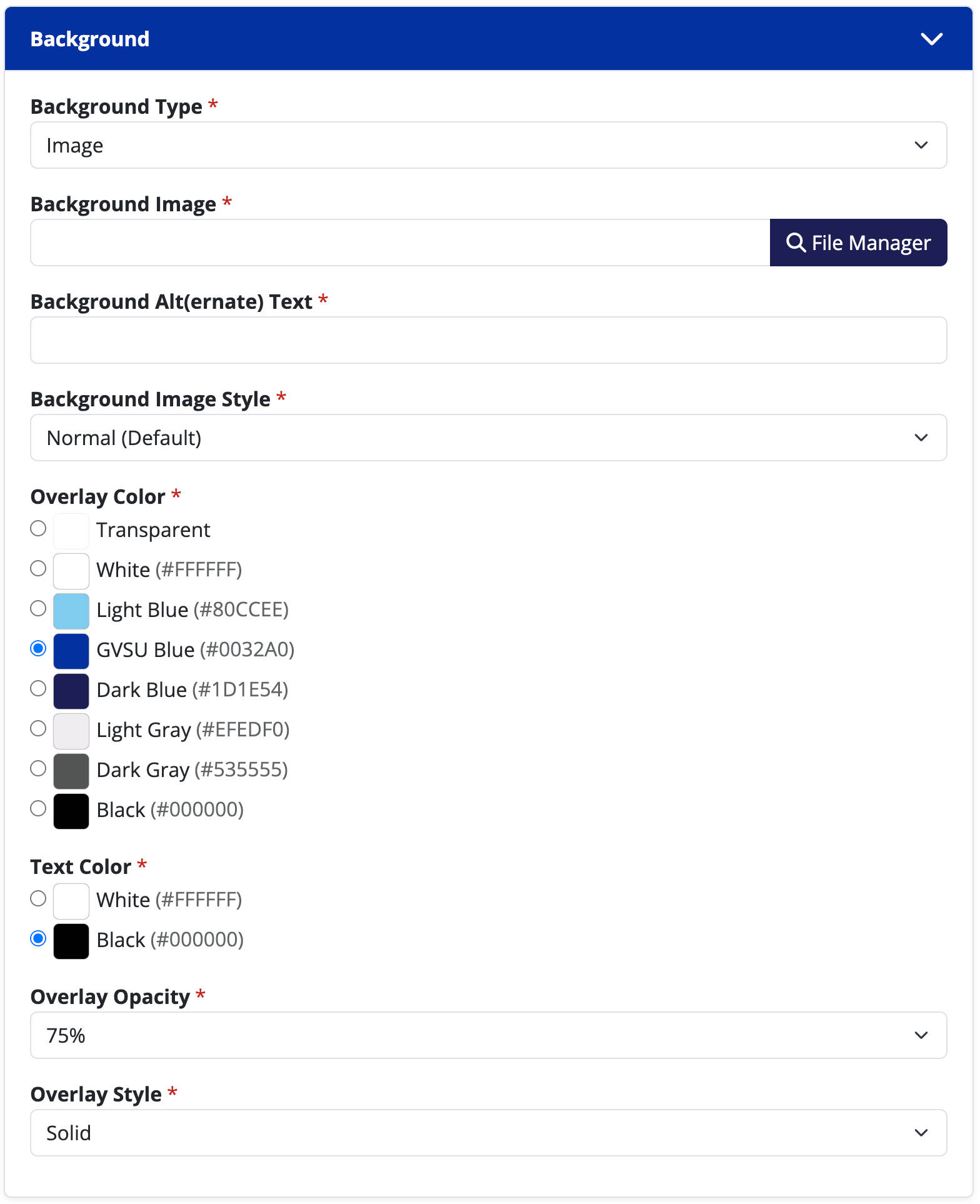Image resolution: width=980 pixels, height=1204 pixels.
Task: Click the Black text color swatch
Action: click(71, 941)
